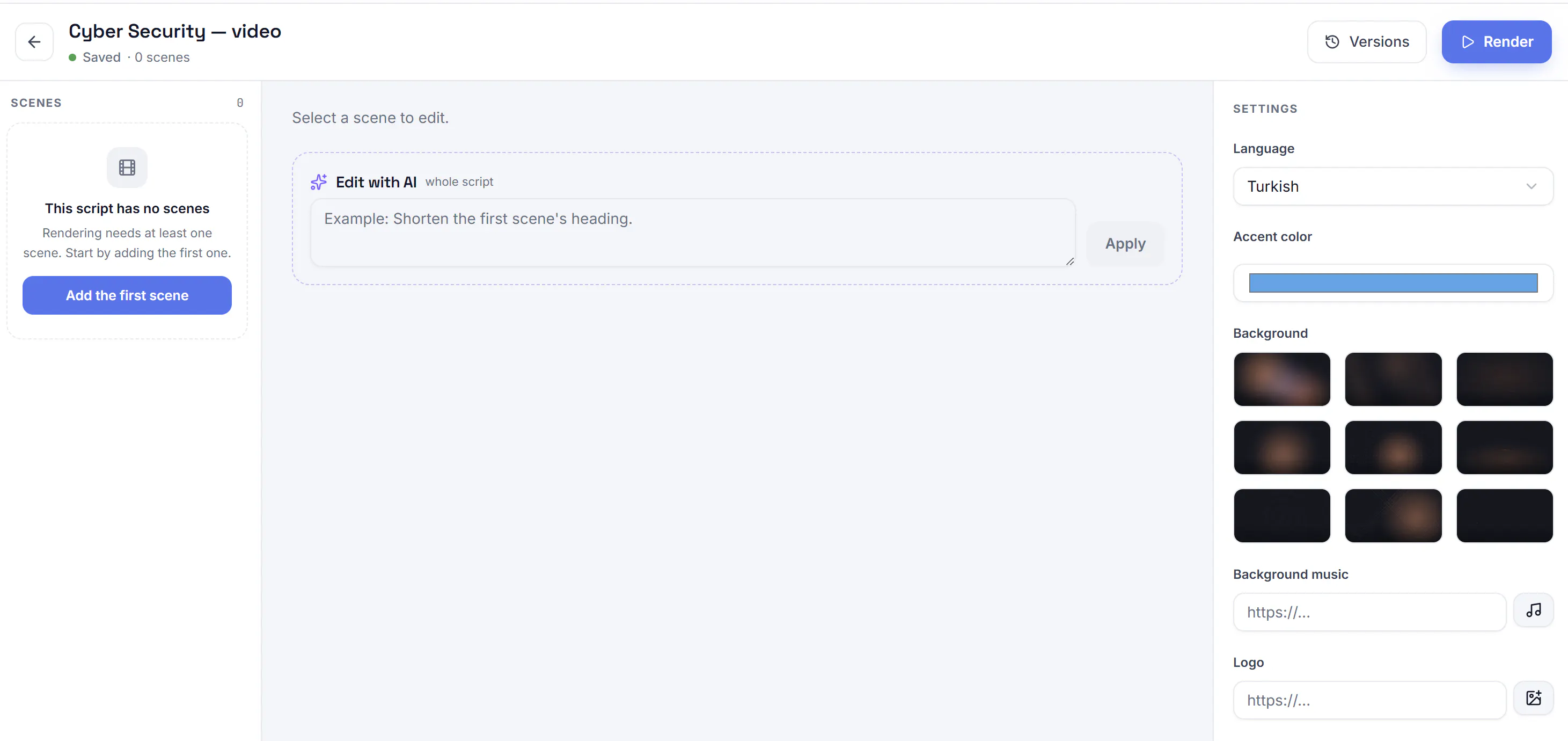Open the Language dropdown showing Turkish
The image size is (1568, 741).
point(1393,186)
